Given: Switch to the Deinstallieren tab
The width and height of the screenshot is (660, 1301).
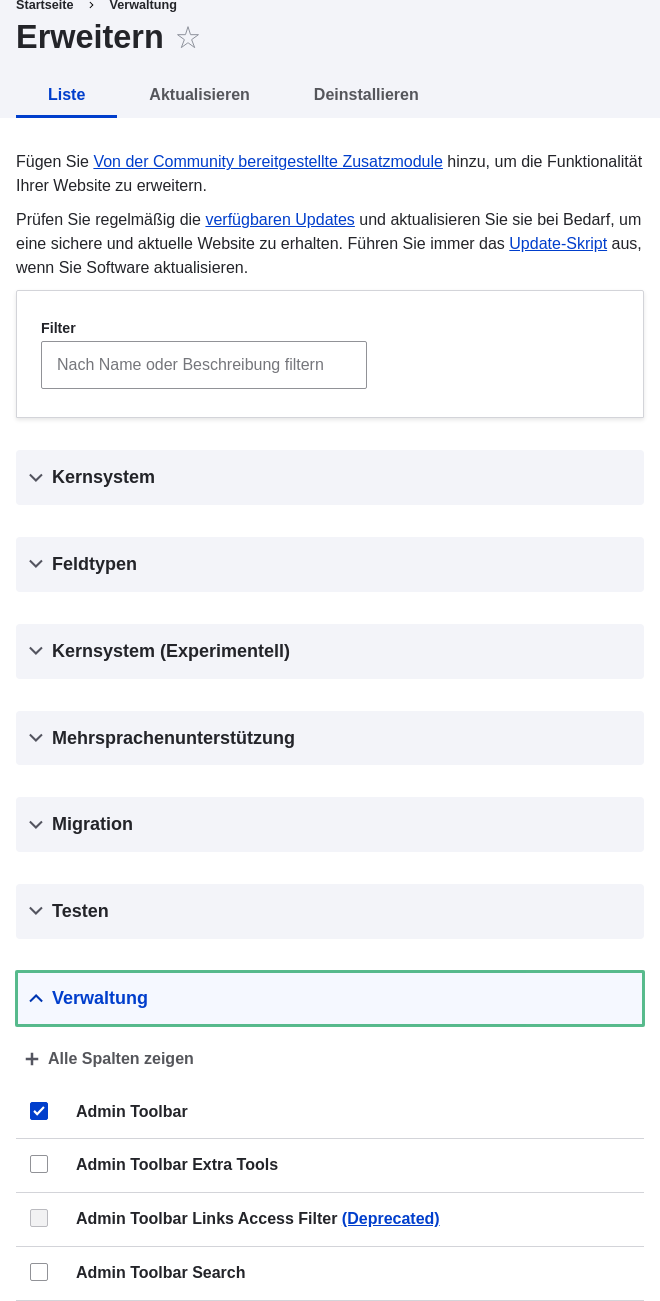Looking at the screenshot, I should pos(366,95).
